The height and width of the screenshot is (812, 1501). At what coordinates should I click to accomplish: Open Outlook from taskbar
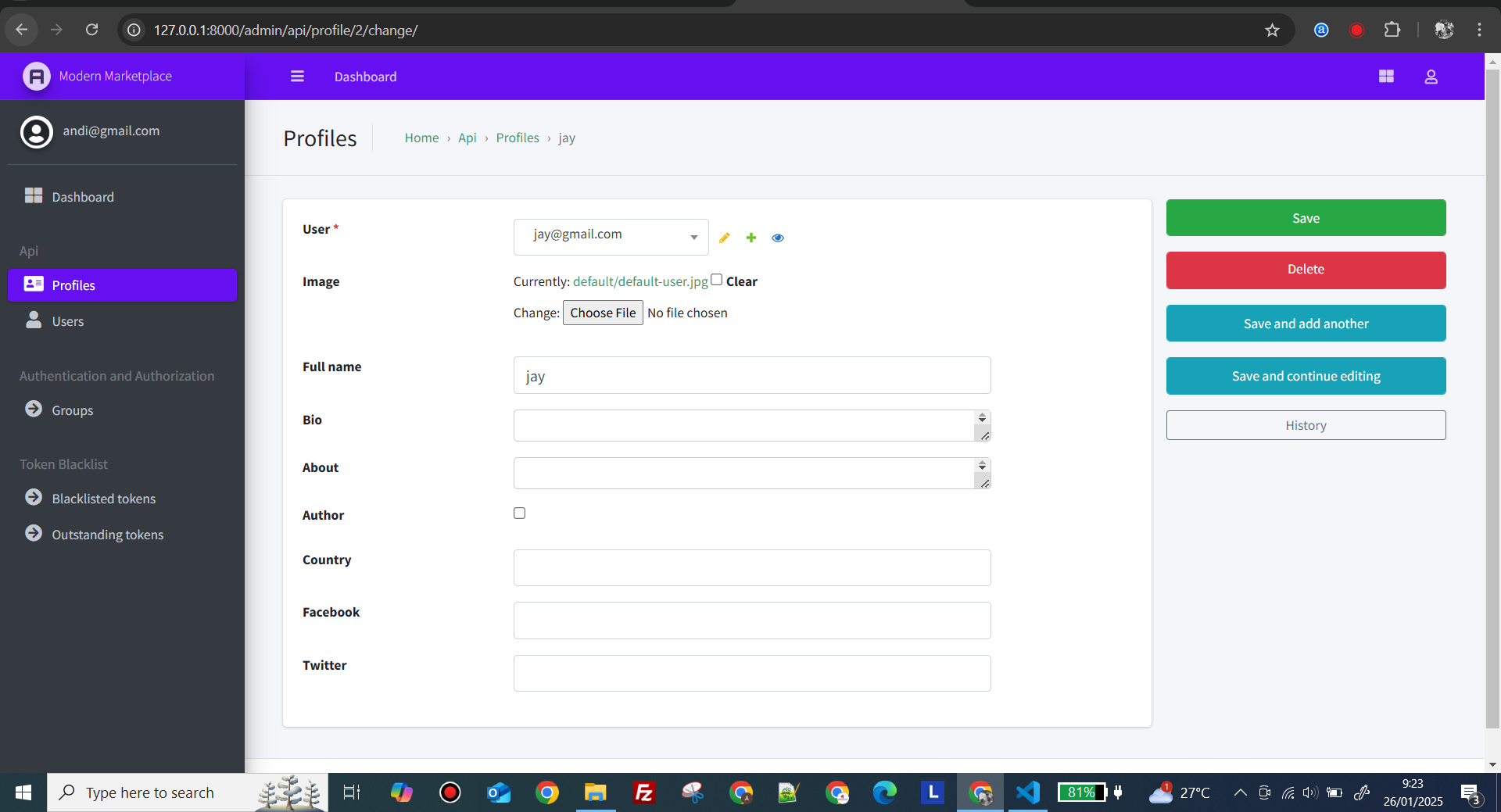tap(499, 792)
